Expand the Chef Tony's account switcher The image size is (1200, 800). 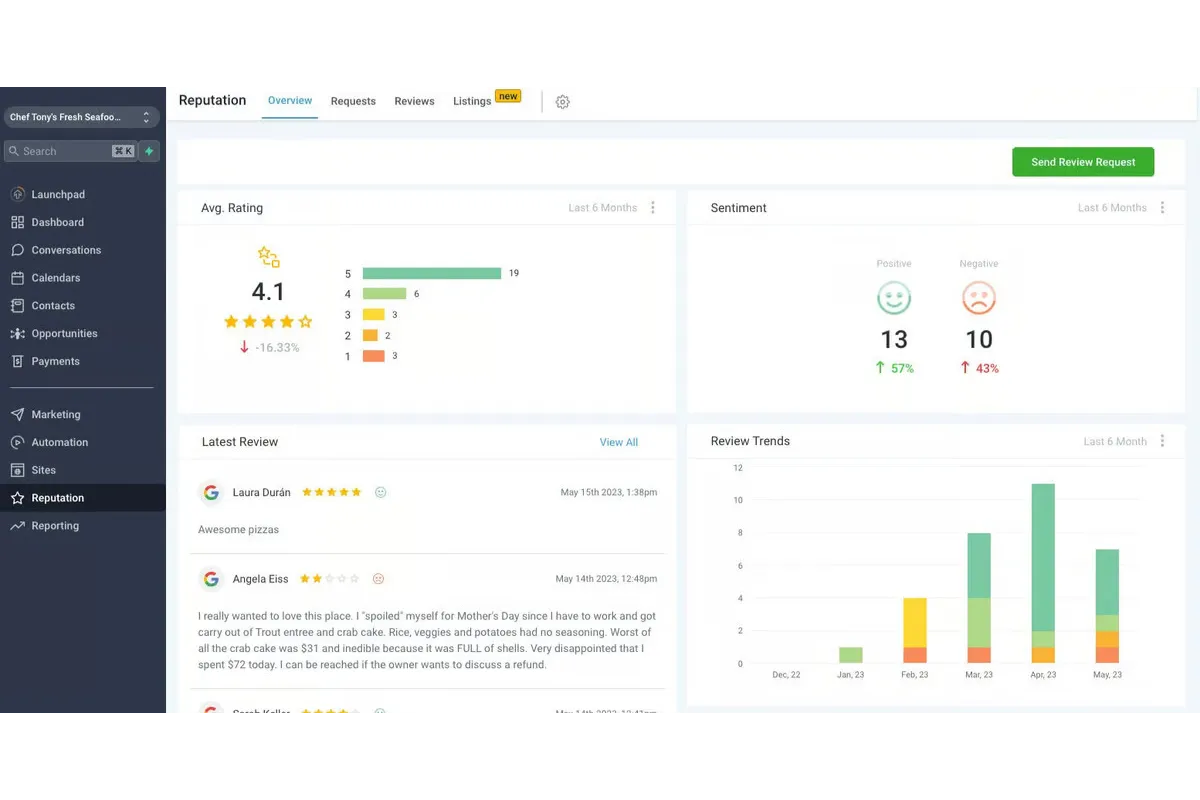click(82, 118)
